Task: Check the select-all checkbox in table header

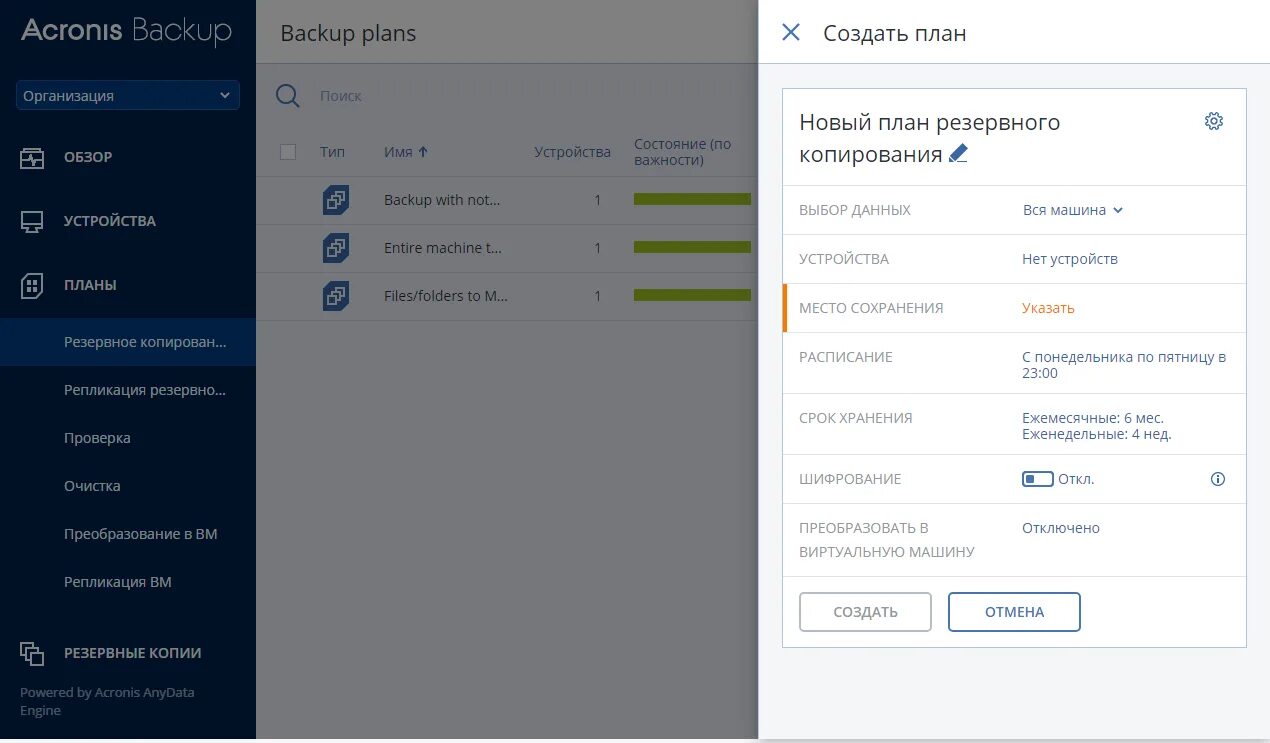Action: click(x=288, y=152)
